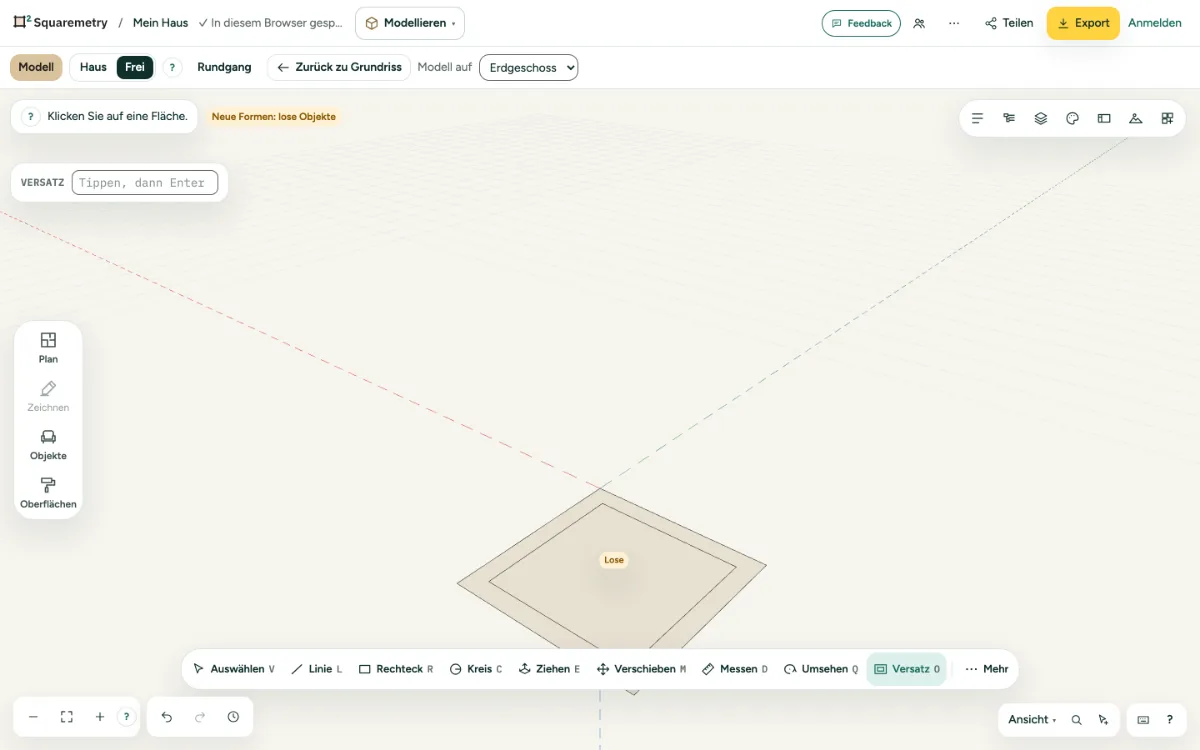Expand the Mehr tools menu

click(987, 669)
